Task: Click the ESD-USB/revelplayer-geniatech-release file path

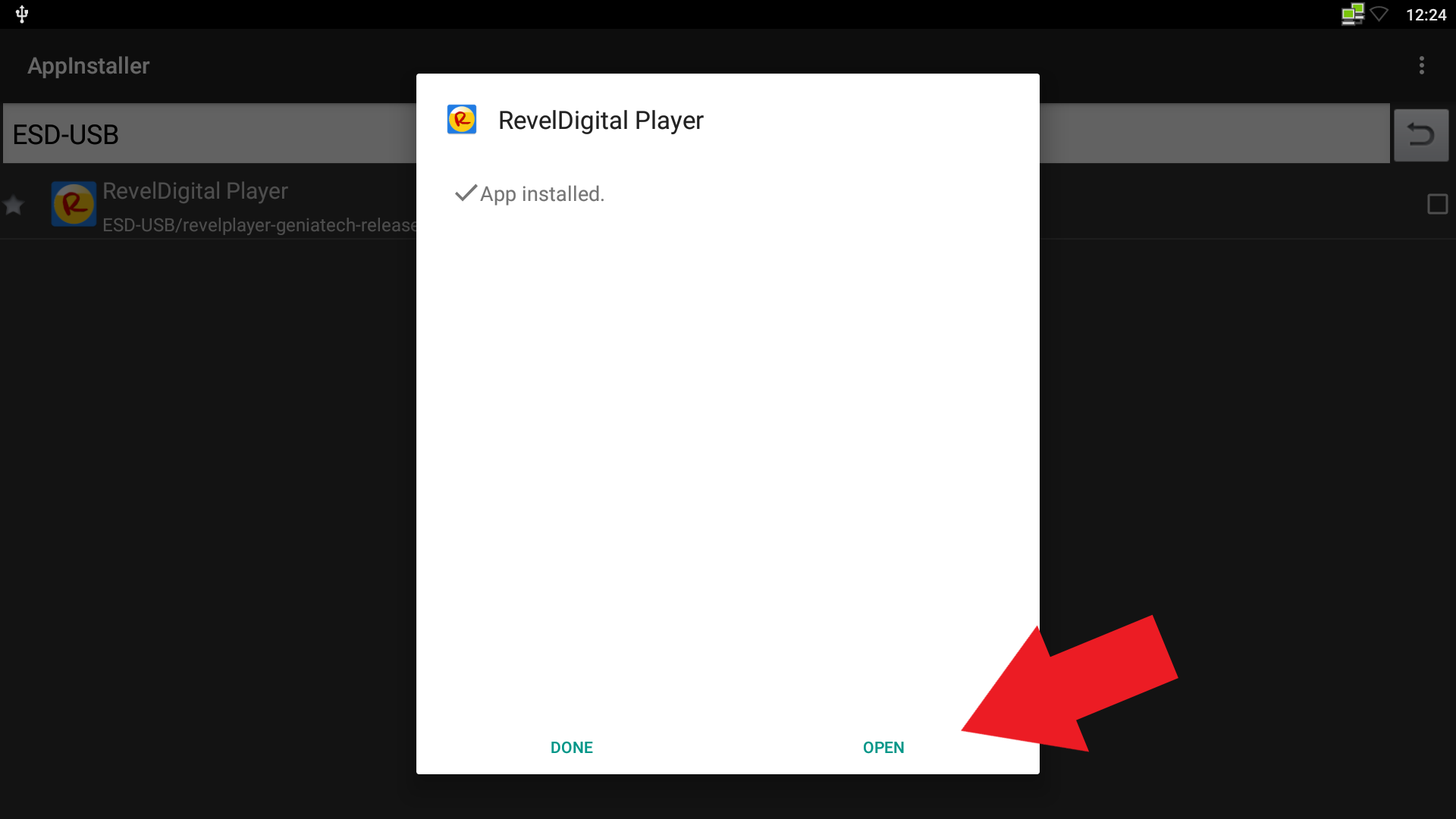Action: point(259,225)
